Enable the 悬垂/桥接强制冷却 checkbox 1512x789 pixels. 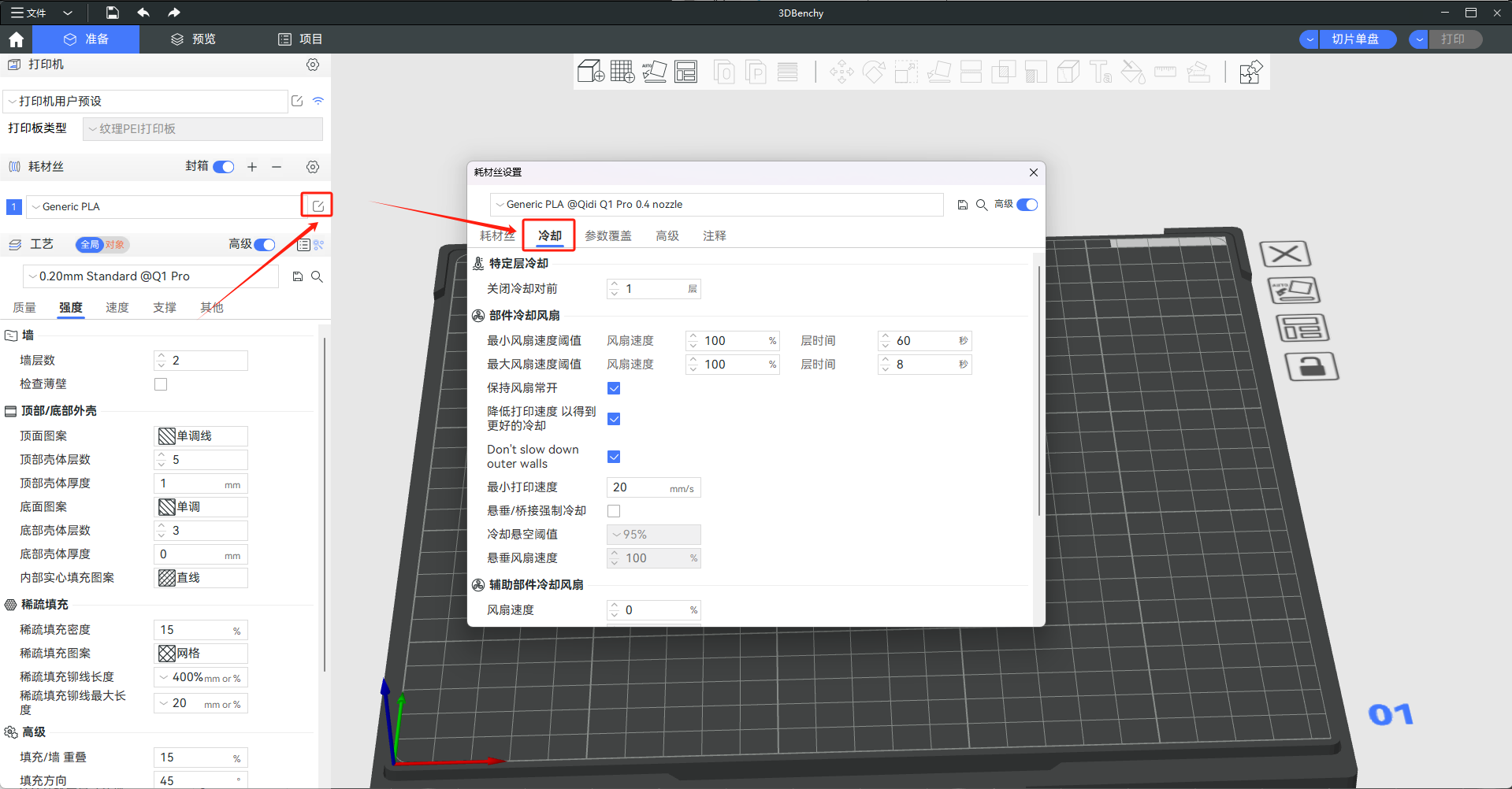(614, 511)
